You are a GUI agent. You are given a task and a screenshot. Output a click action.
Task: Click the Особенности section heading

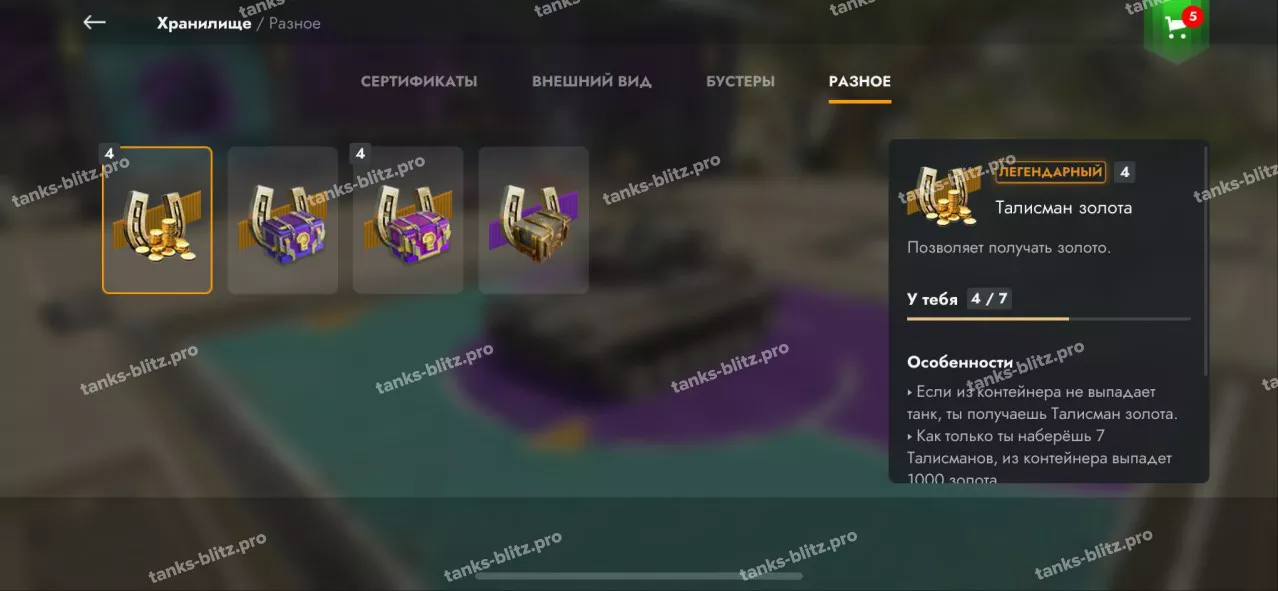click(960, 362)
